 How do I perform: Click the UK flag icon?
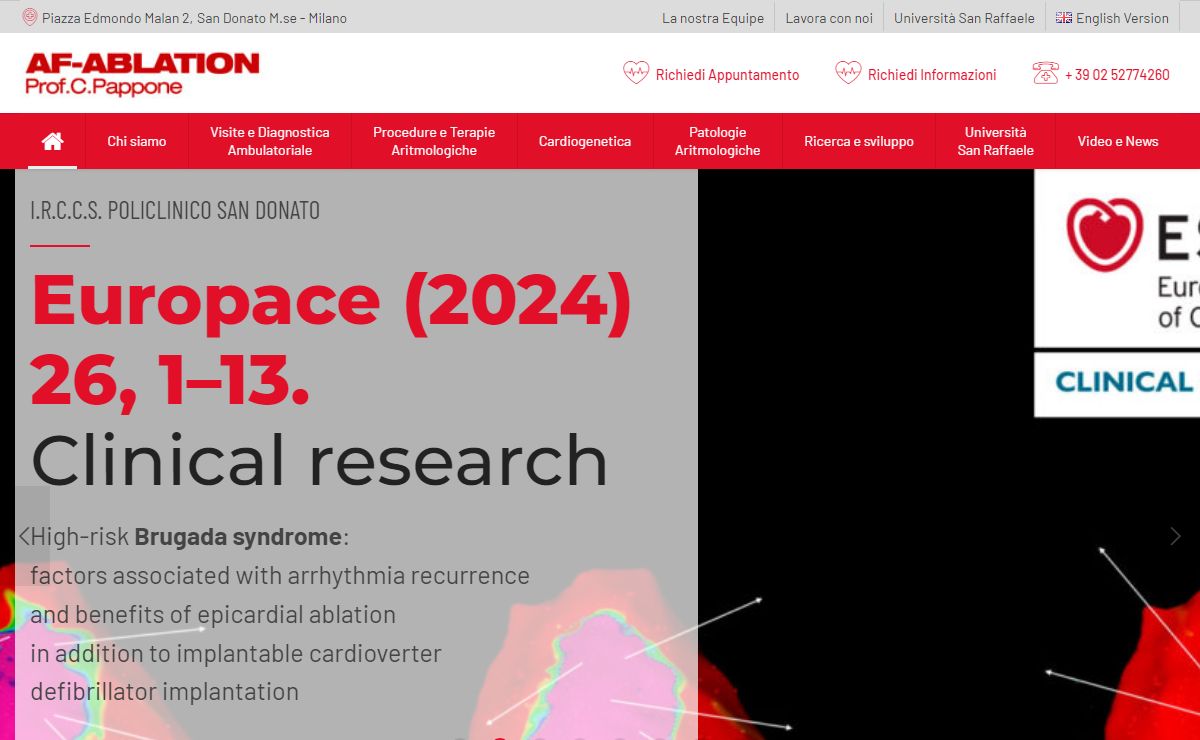[1064, 18]
